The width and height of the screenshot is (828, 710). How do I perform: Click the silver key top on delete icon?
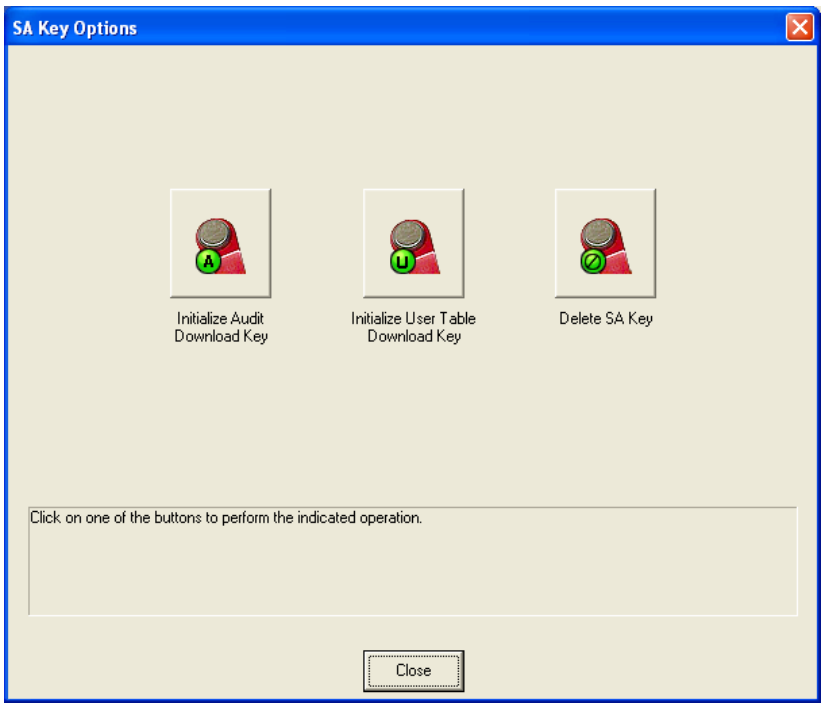pos(597,234)
